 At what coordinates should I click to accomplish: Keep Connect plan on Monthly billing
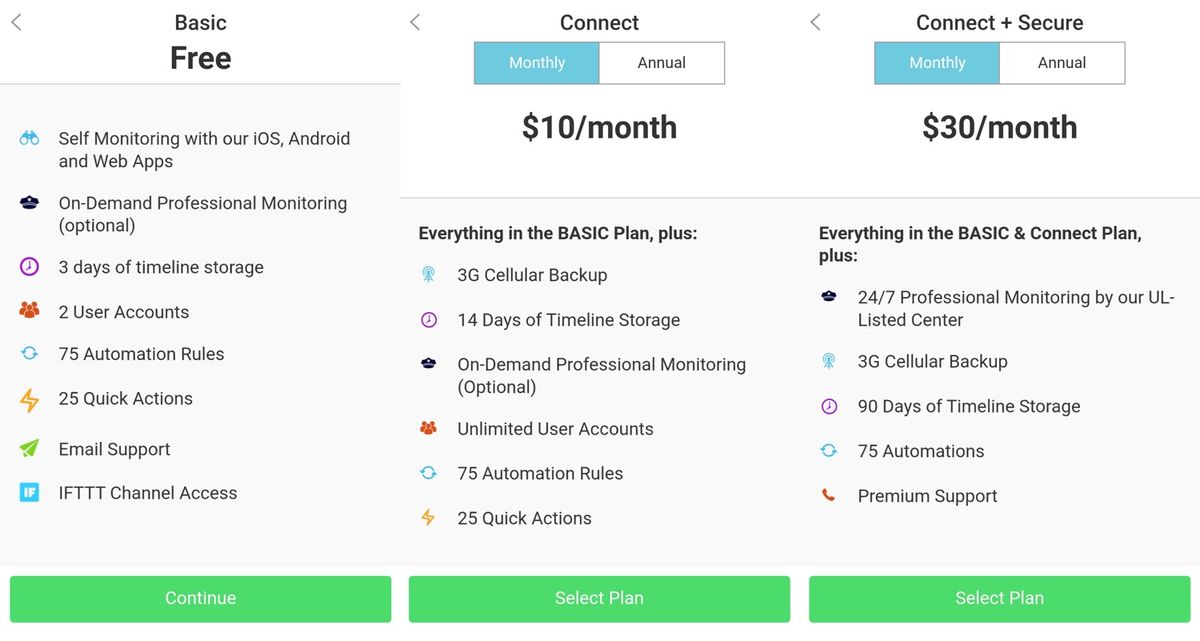(x=536, y=62)
